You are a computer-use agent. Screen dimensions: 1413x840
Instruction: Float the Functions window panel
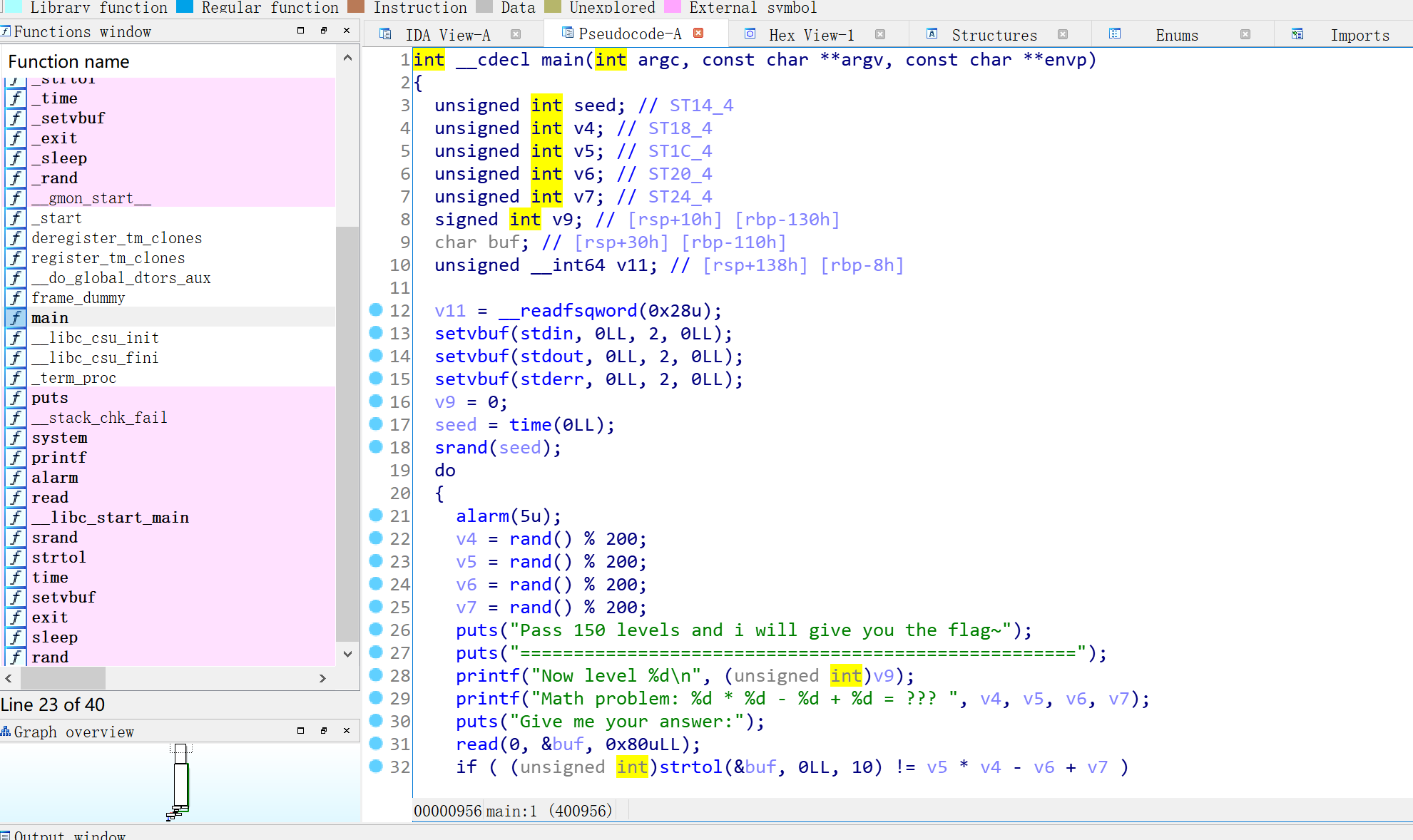pyautogui.click(x=324, y=31)
